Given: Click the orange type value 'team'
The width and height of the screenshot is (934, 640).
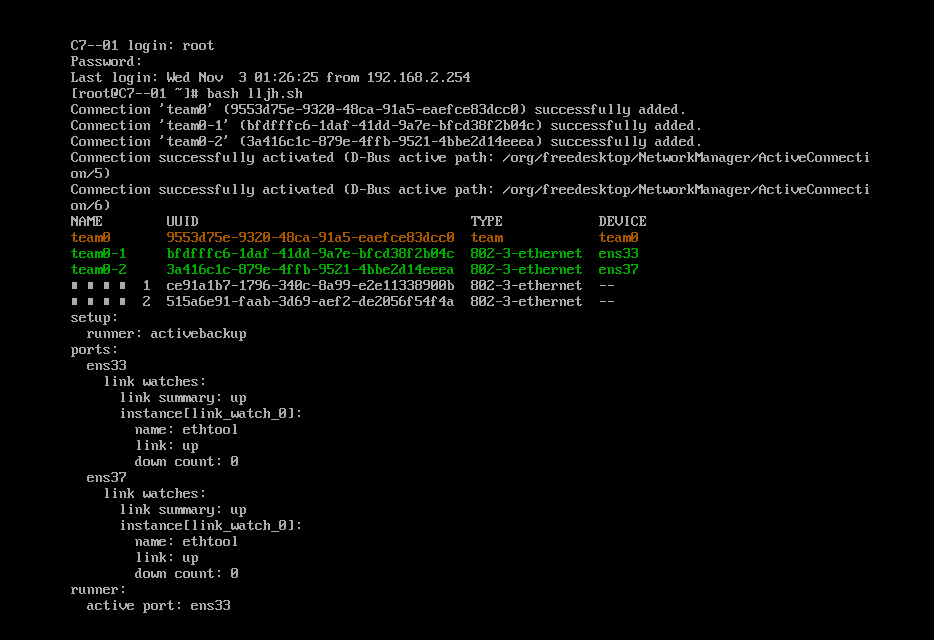Looking at the screenshot, I should 486,238.
